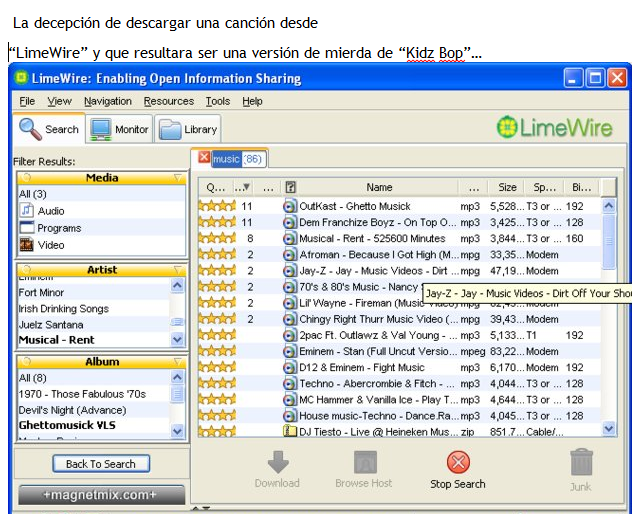Open the magnetmix.com banner link
The image size is (632, 514).
click(x=101, y=495)
